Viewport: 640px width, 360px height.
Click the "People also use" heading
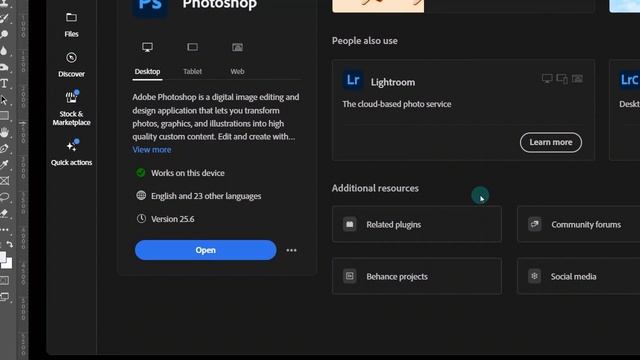pyautogui.click(x=364, y=41)
